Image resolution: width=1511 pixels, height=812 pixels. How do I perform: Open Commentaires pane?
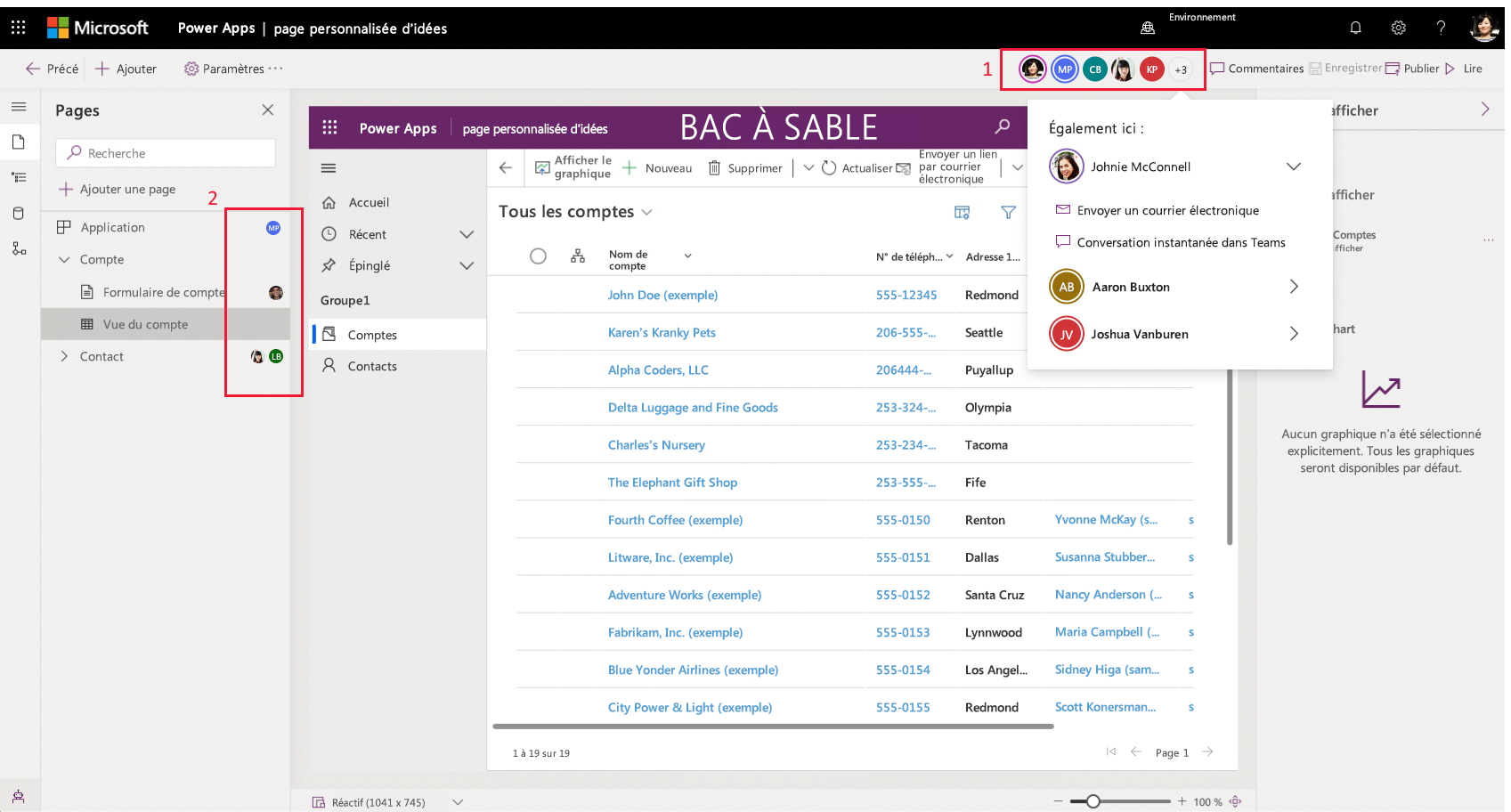click(x=1256, y=69)
